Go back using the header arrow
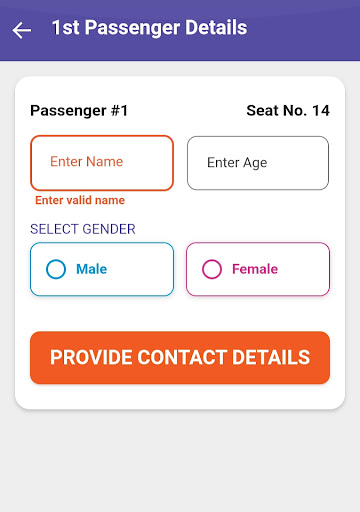Screen dimensions: 360x512 click(22, 30)
